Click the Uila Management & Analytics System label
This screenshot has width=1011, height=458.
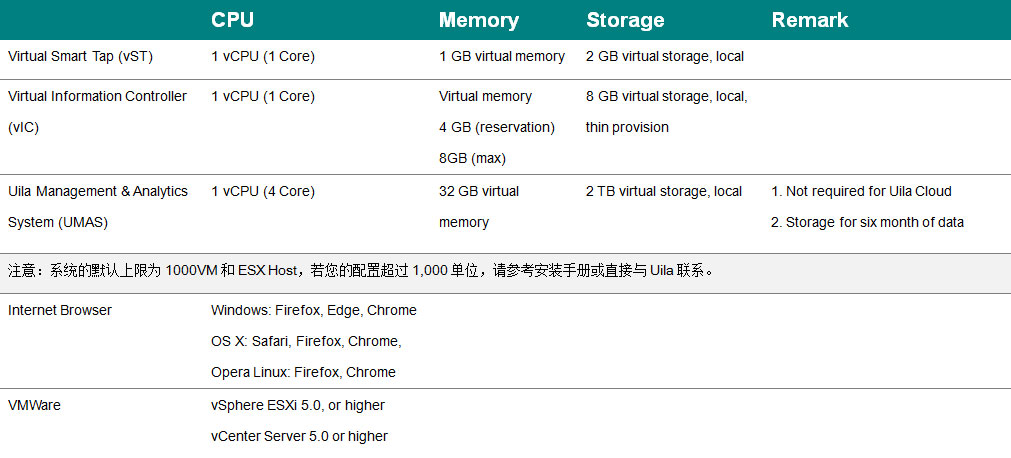point(98,206)
